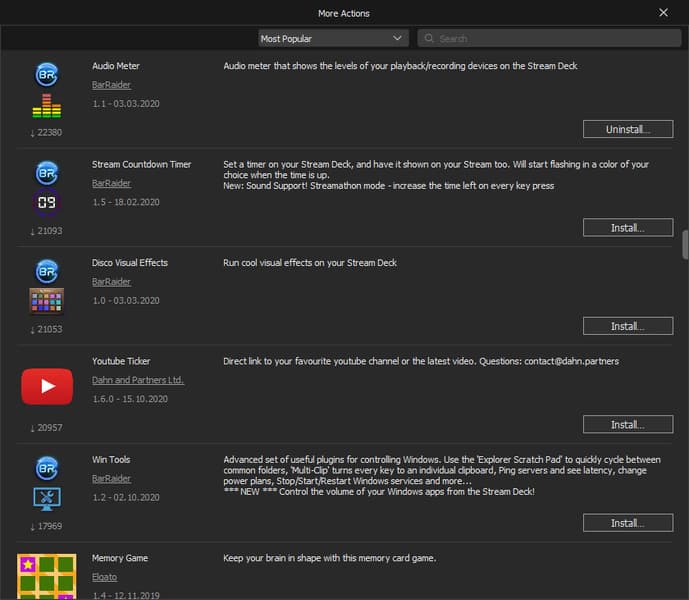Image resolution: width=689 pixels, height=600 pixels.
Task: Click the Youtube Ticker title
Action: tap(121, 361)
